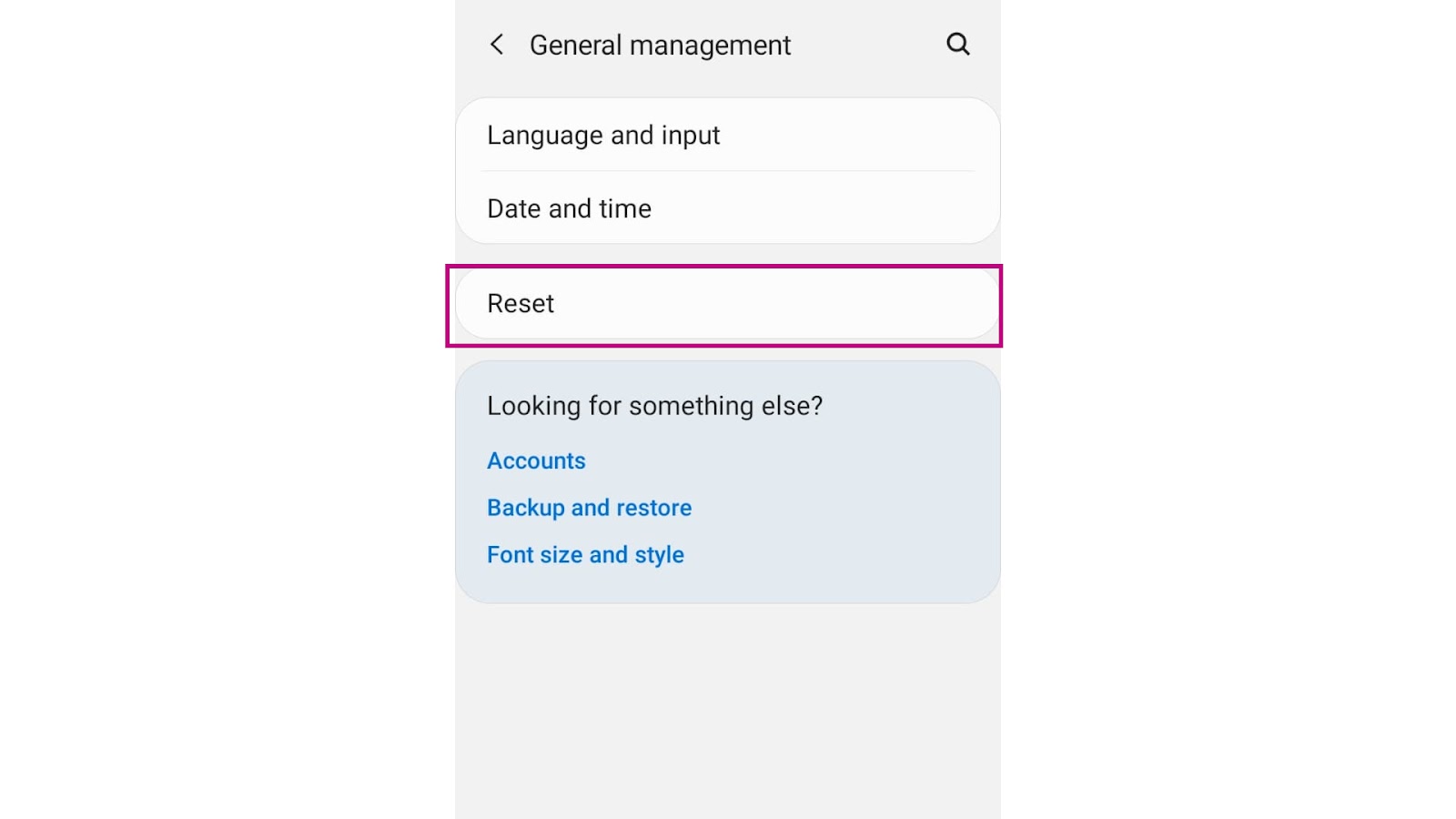Viewport: 1456px width, 819px height.
Task: Select the Reset option
Action: pos(521,304)
